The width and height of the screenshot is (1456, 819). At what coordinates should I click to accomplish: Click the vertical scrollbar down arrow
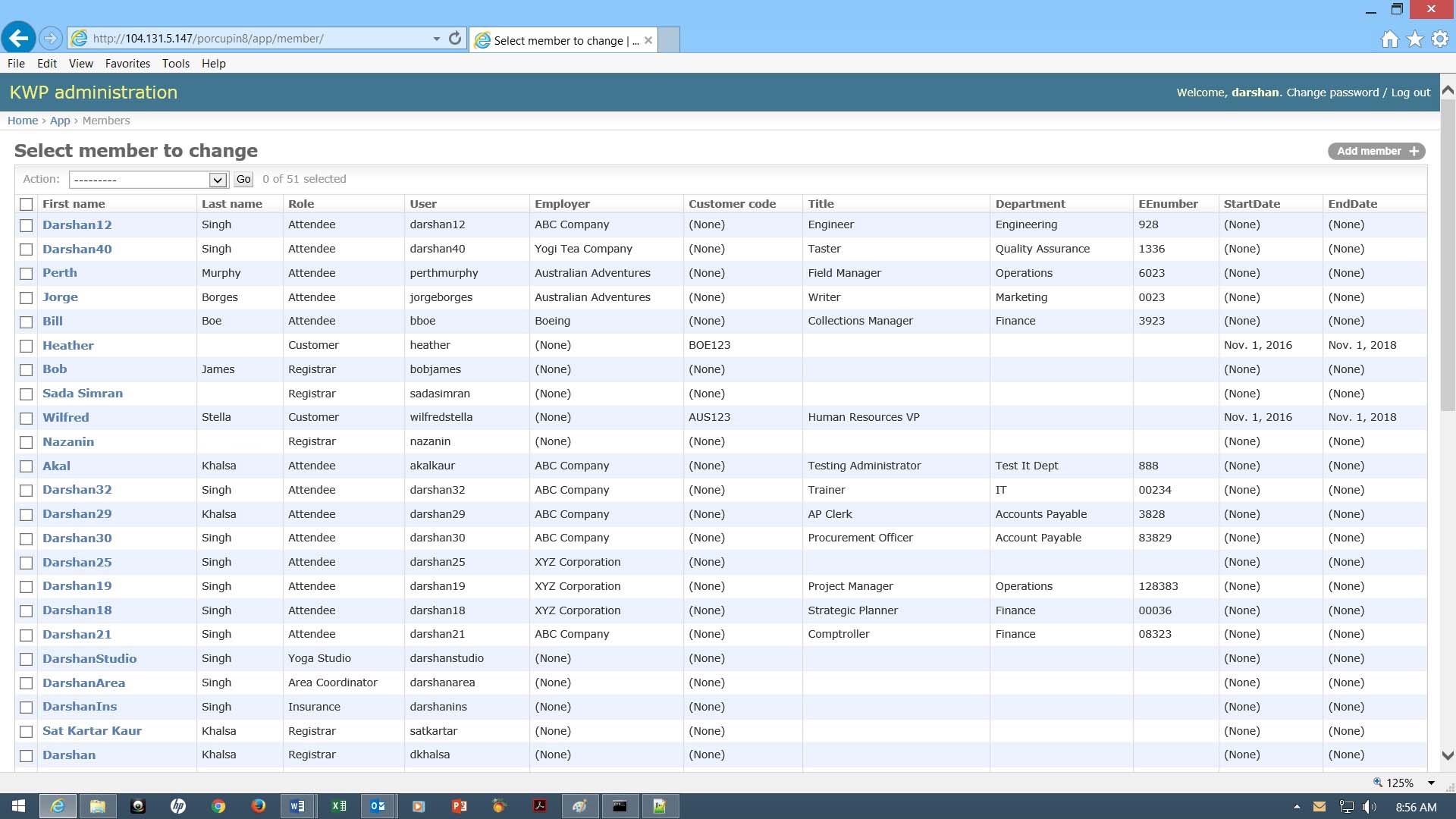pos(1447,755)
